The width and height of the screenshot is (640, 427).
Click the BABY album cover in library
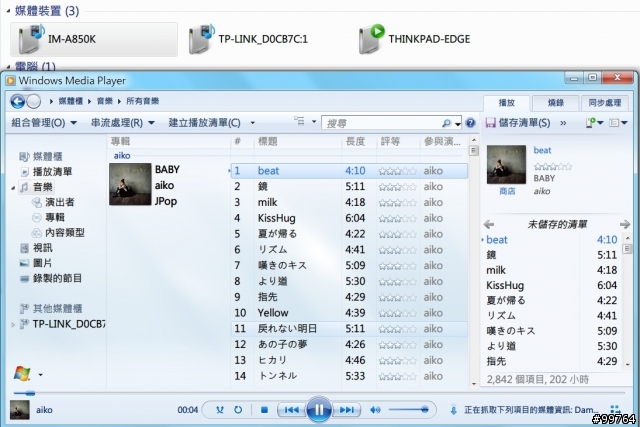tap(130, 184)
